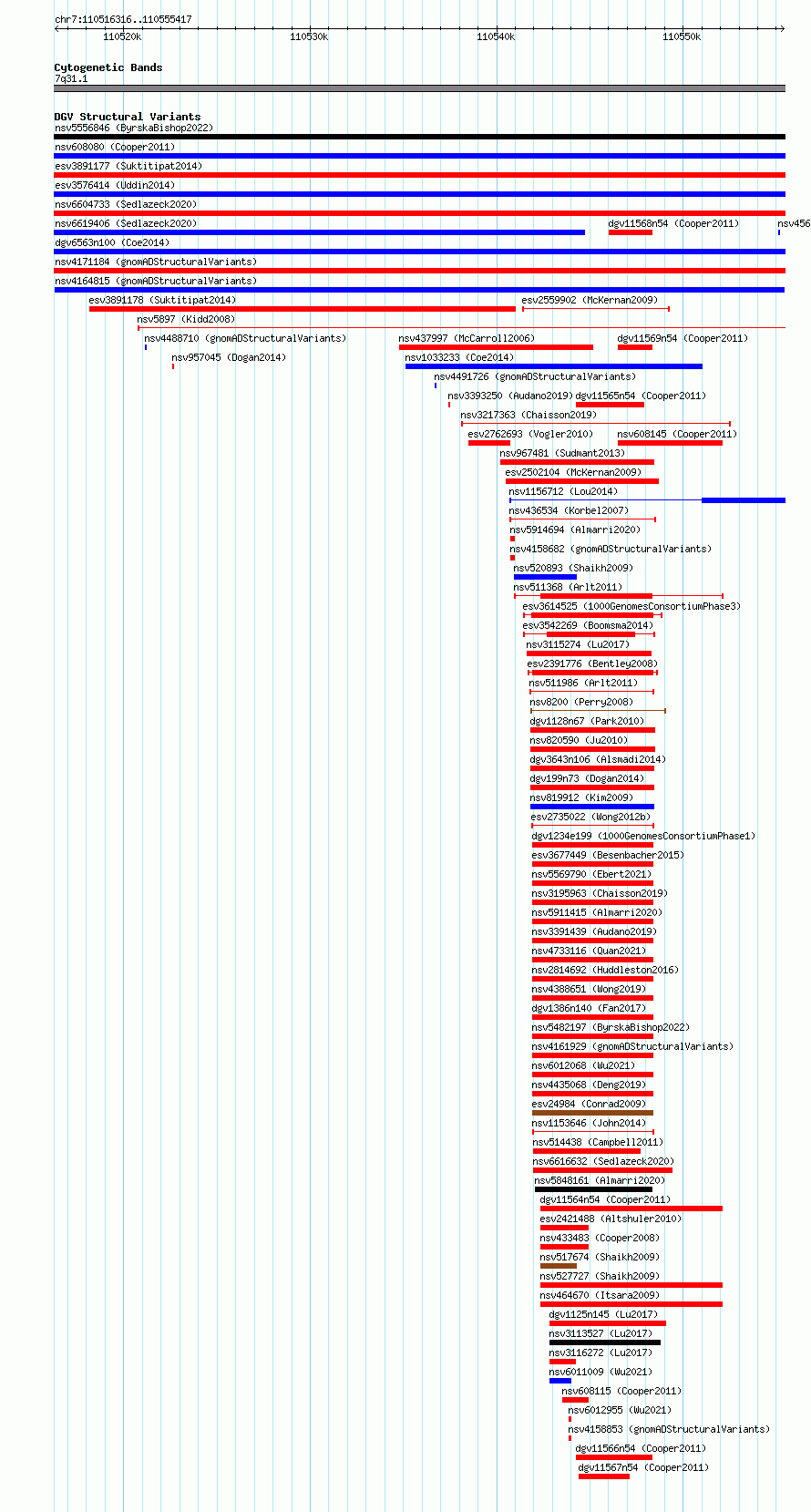The width and height of the screenshot is (811, 1512).
Task: Click the 7q31.1 cytogenetic band bar
Action: [x=419, y=88]
